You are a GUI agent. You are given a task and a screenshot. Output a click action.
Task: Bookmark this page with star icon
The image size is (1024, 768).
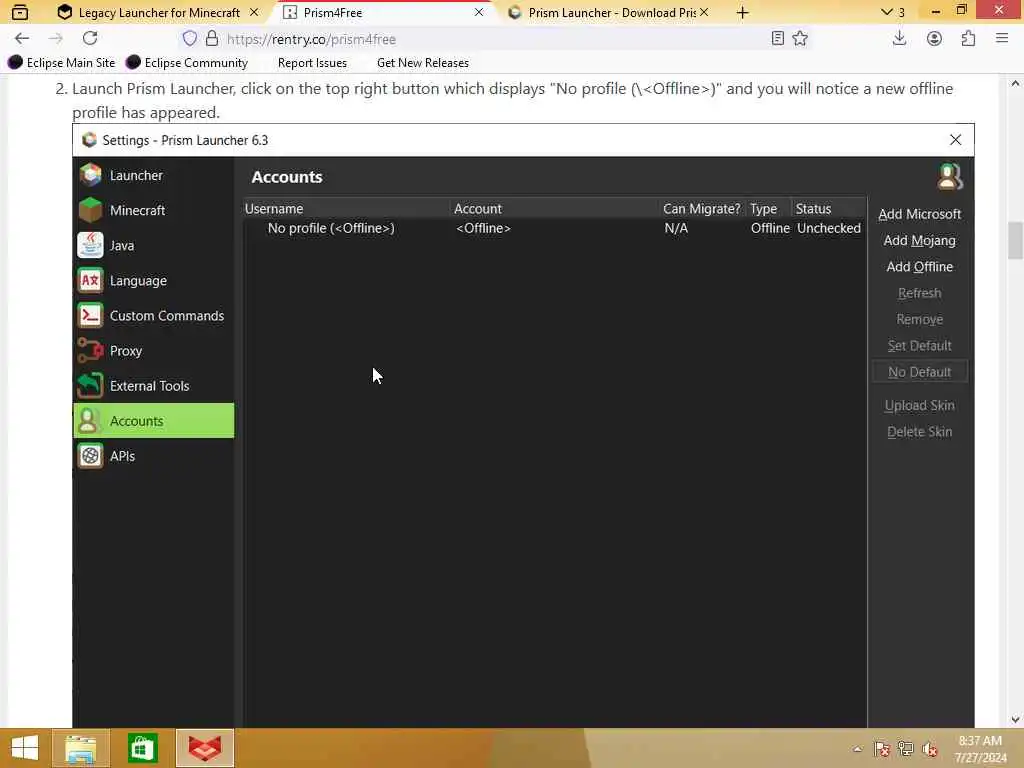[800, 39]
